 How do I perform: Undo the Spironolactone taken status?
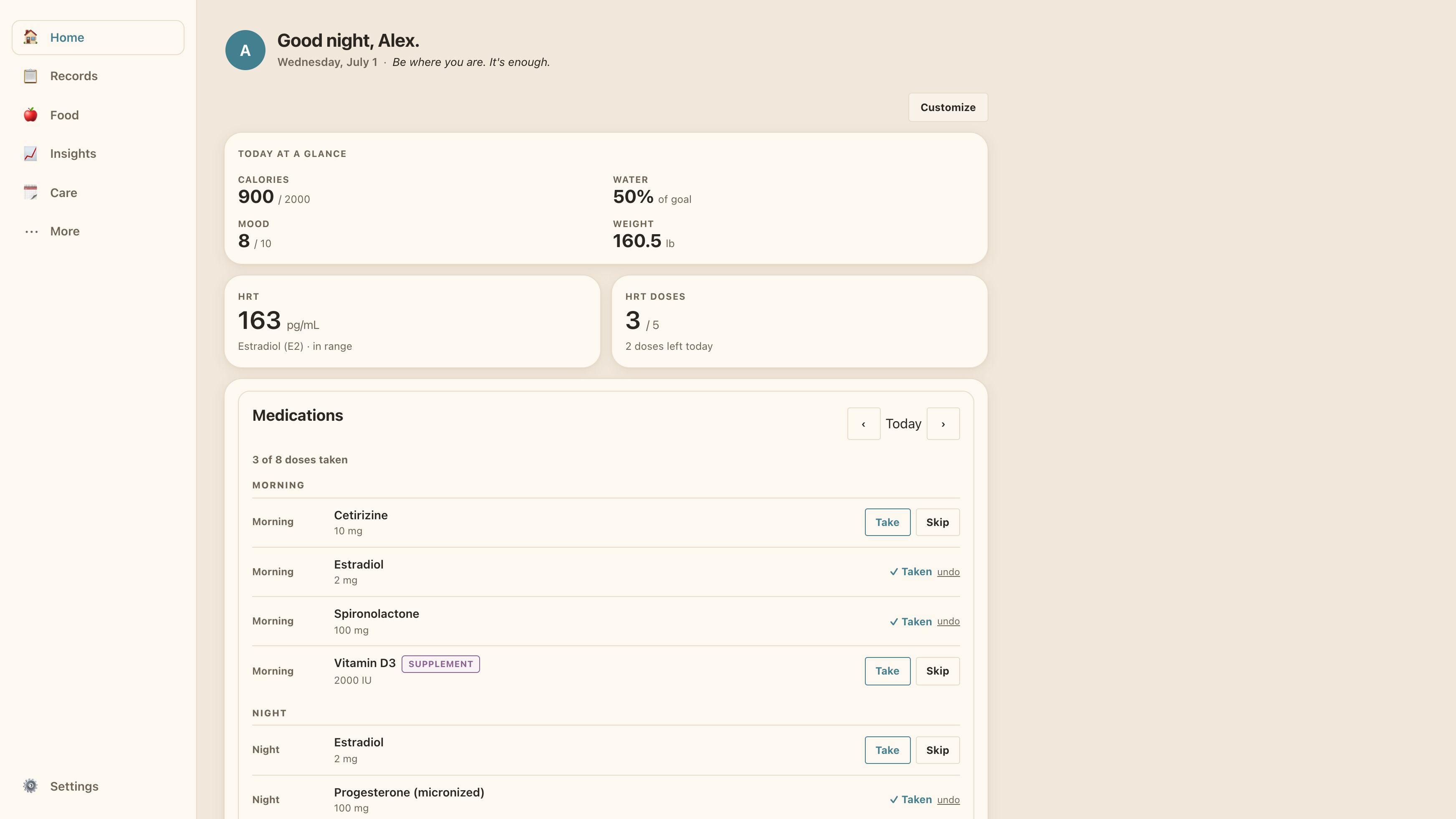coord(948,621)
